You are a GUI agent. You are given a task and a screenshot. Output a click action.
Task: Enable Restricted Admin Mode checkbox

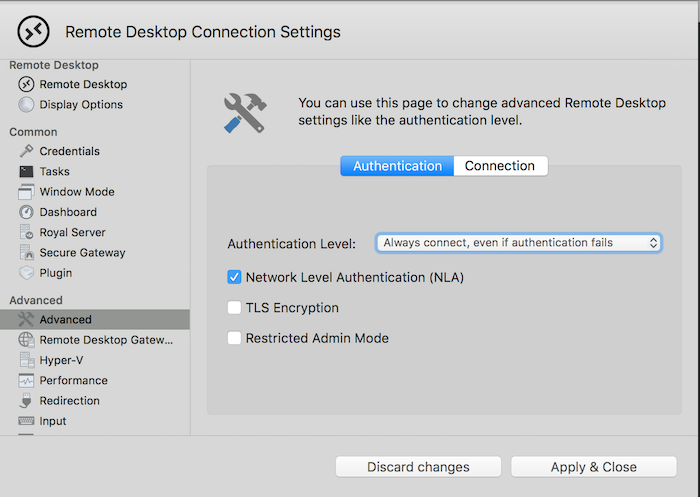click(235, 338)
